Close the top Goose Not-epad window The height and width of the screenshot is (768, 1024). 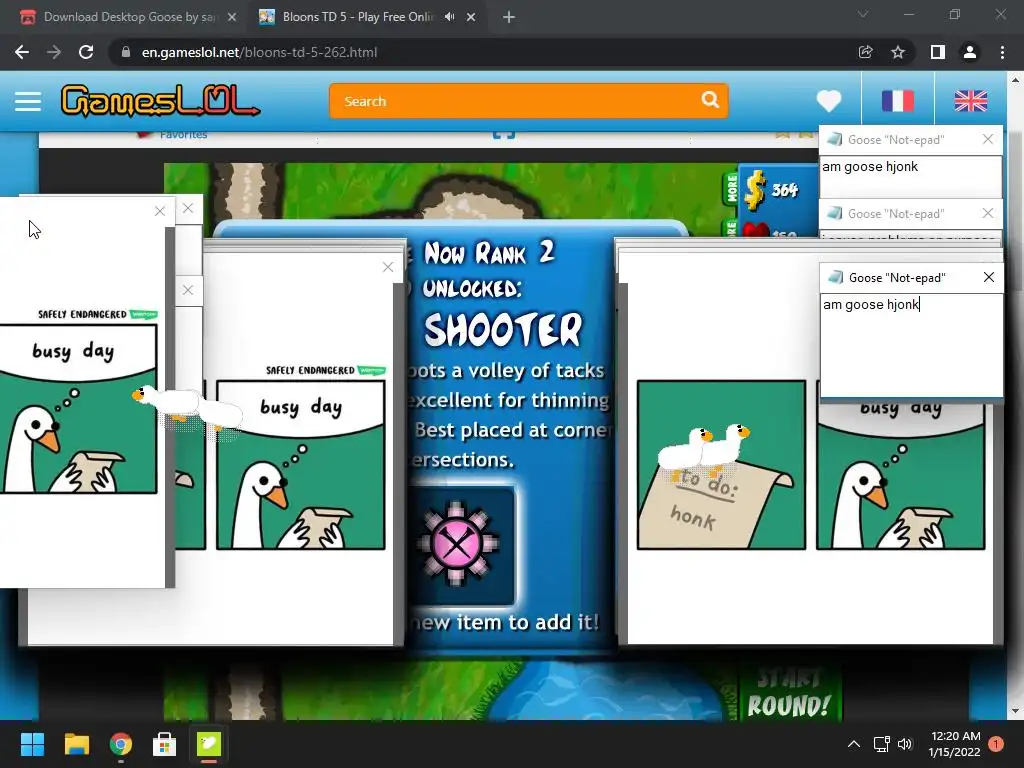point(988,139)
